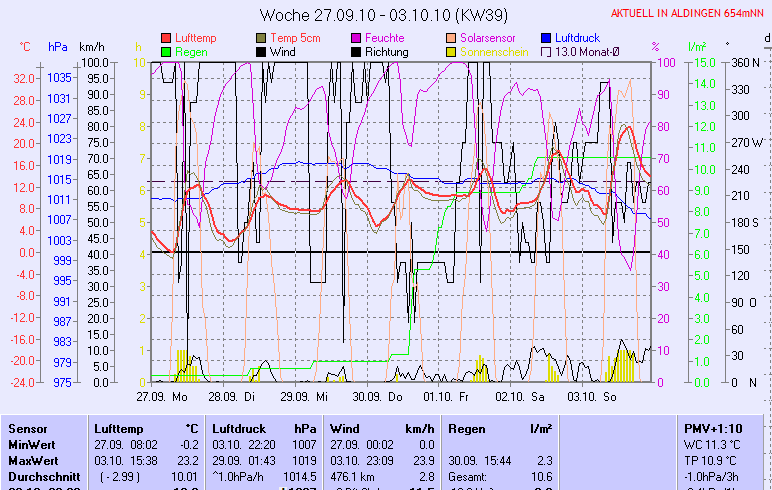Click the green Regen legend square
772x490 pixels.
pos(166,51)
